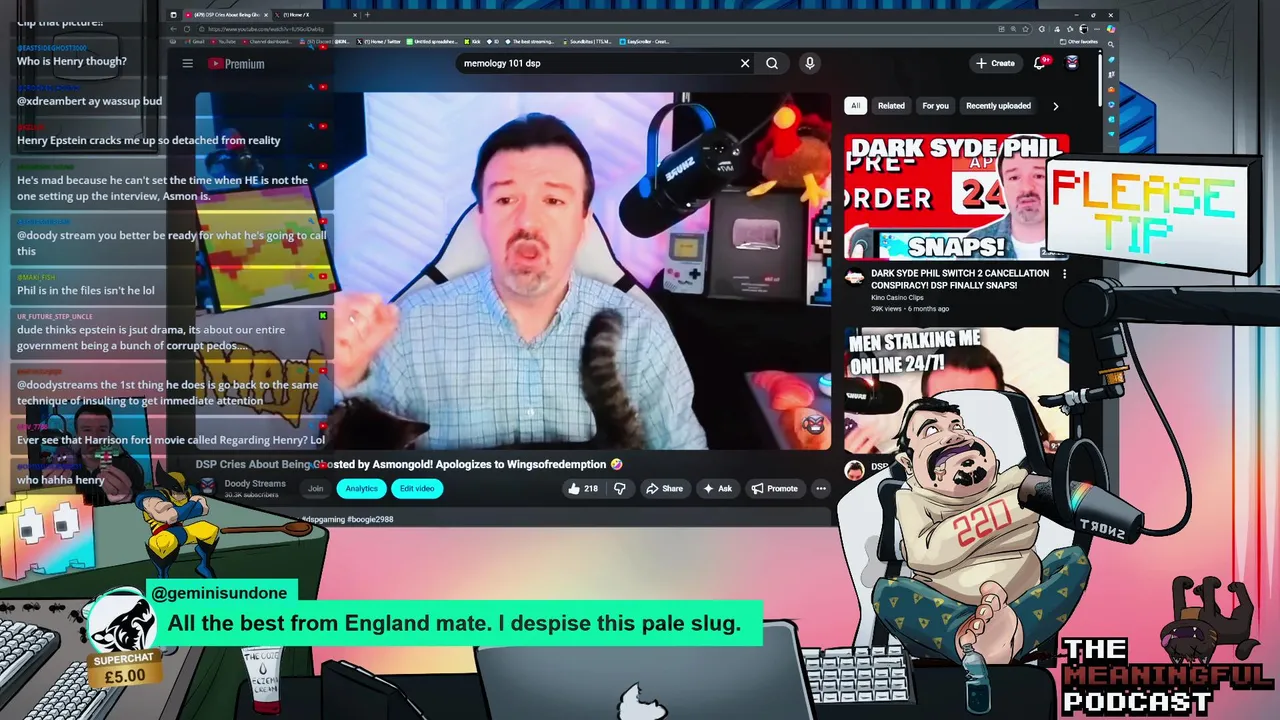Viewport: 1280px width, 720px height.
Task: Clear the search text with the X
Action: [x=745, y=63]
